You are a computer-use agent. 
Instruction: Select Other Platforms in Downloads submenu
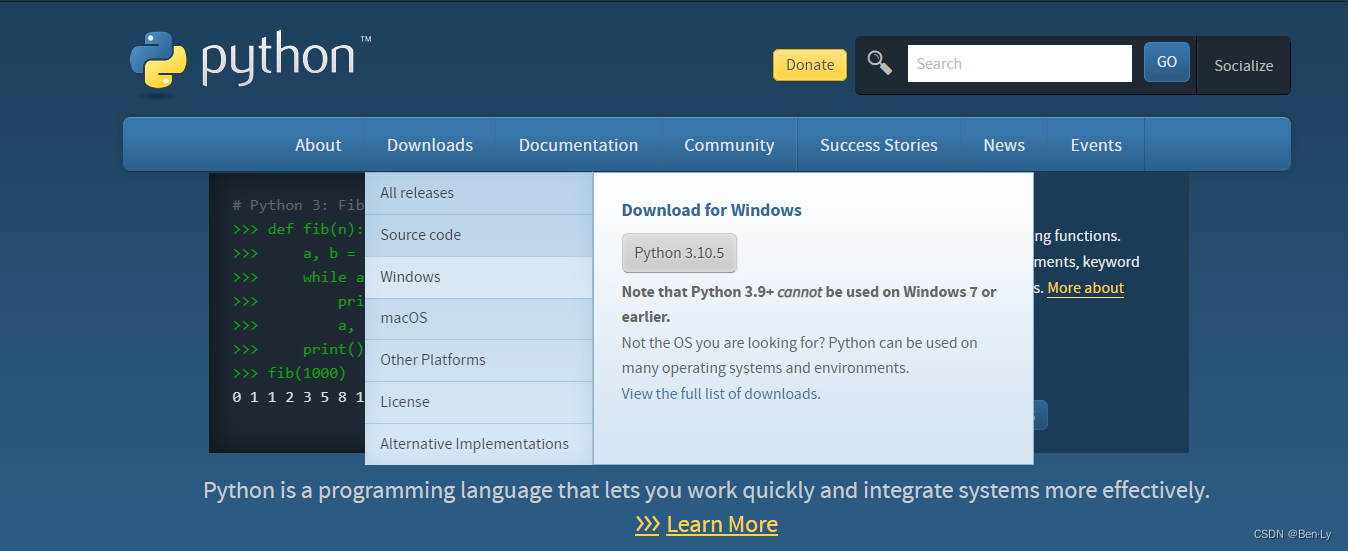pyautogui.click(x=479, y=360)
